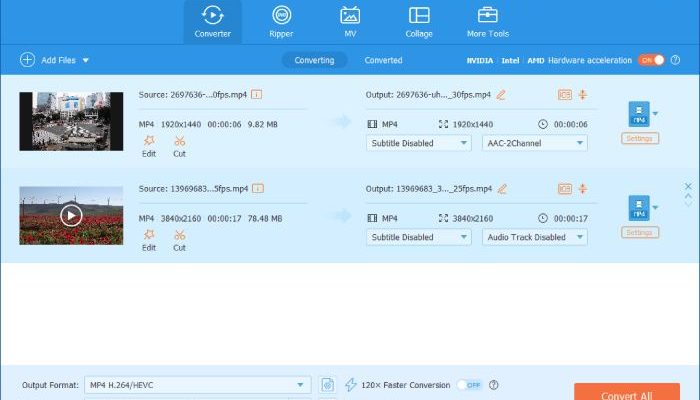The height and width of the screenshot is (400, 700).
Task: Open metadata editor for 2697636 output
Action: 565,95
